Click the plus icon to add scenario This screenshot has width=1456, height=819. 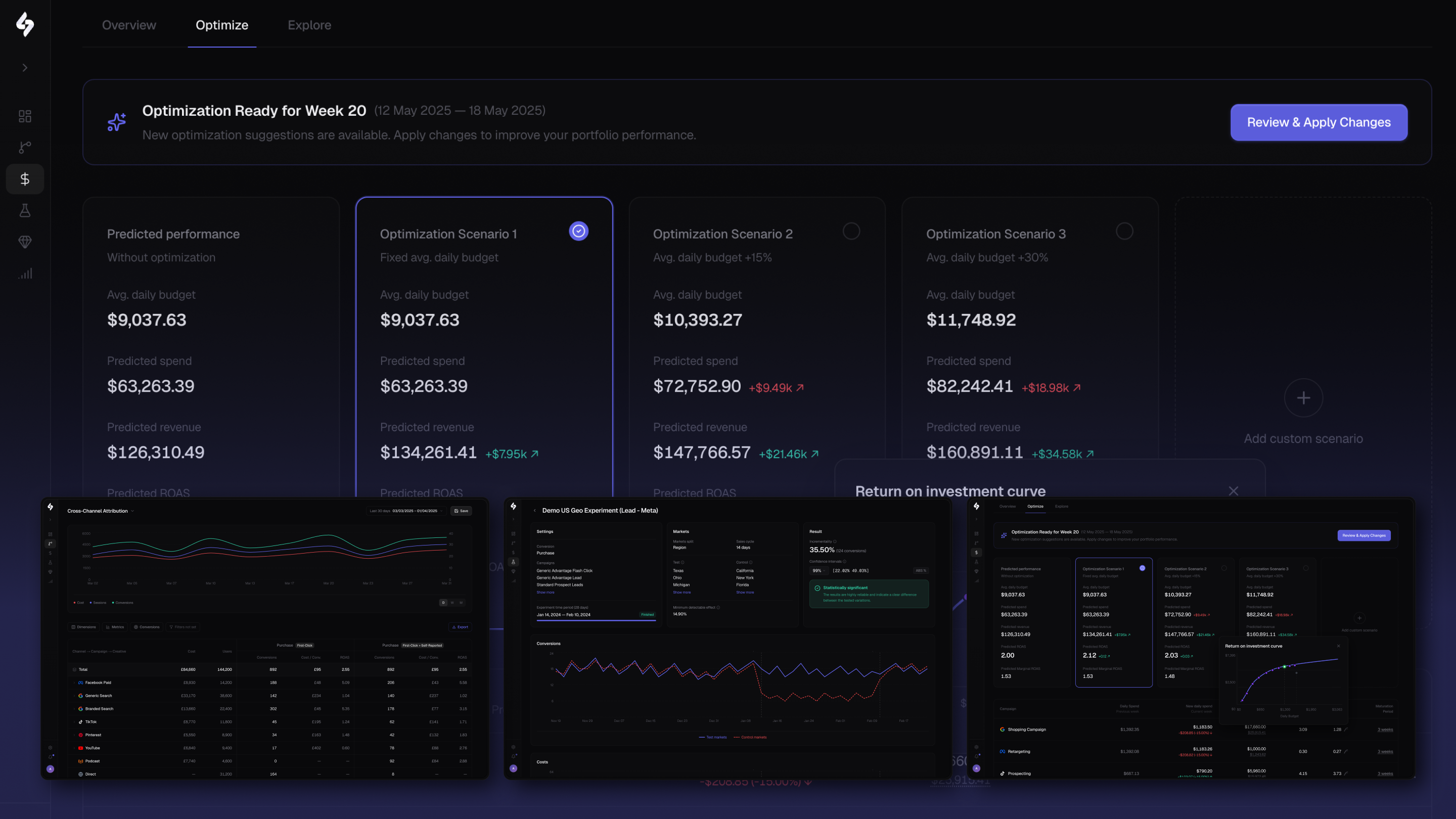click(1303, 398)
